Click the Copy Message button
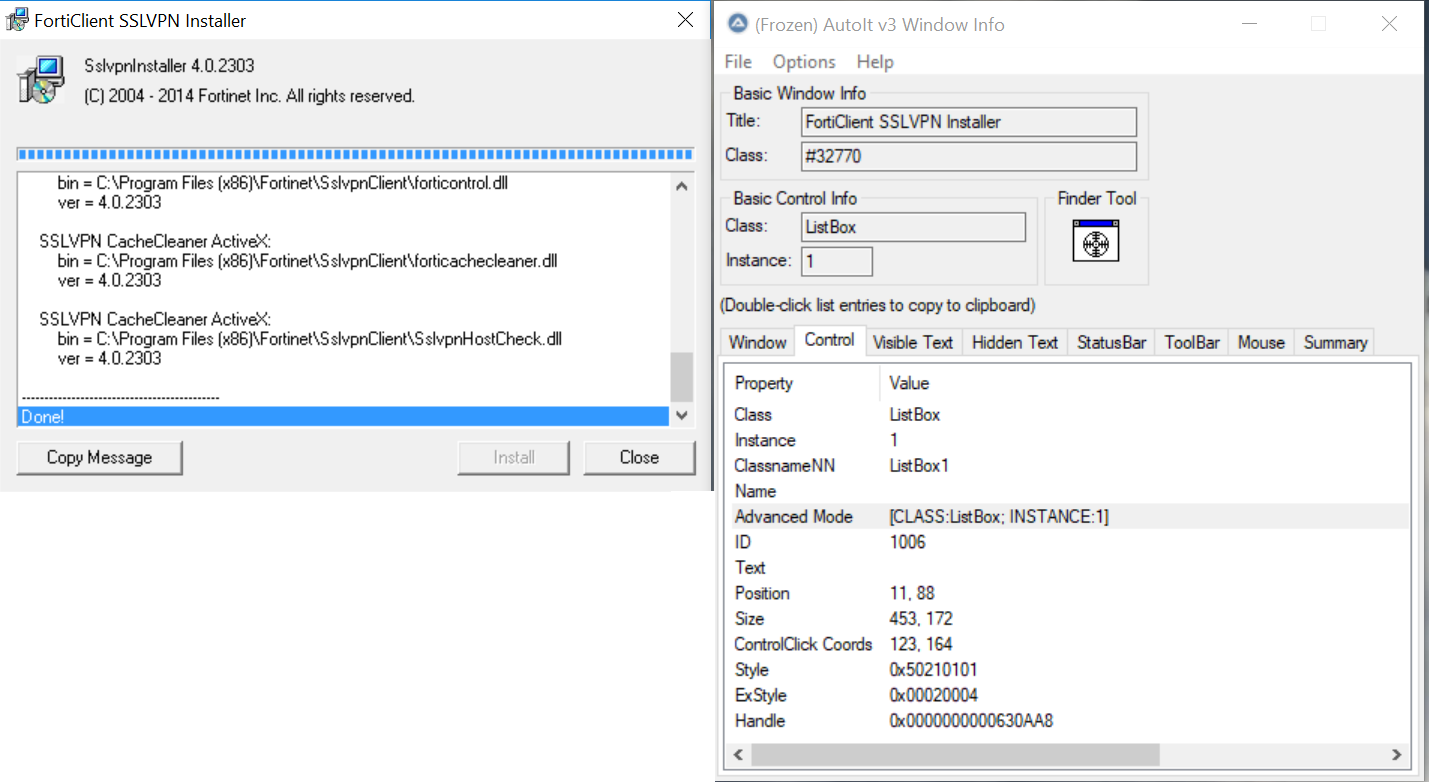Screen dimensions: 1429x782 pos(100,457)
